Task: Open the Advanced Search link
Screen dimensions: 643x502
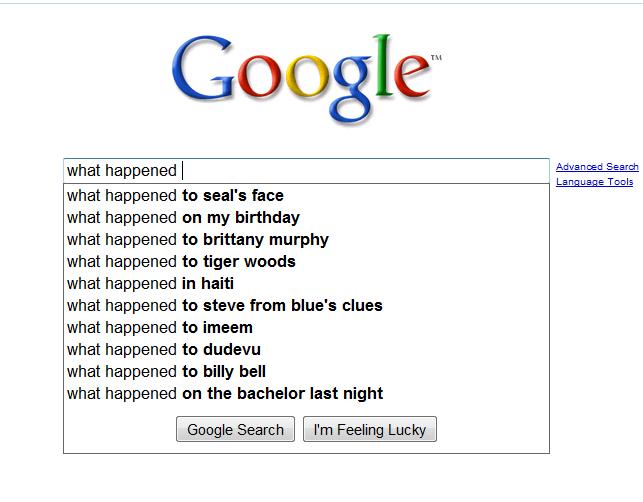Action: [x=597, y=167]
